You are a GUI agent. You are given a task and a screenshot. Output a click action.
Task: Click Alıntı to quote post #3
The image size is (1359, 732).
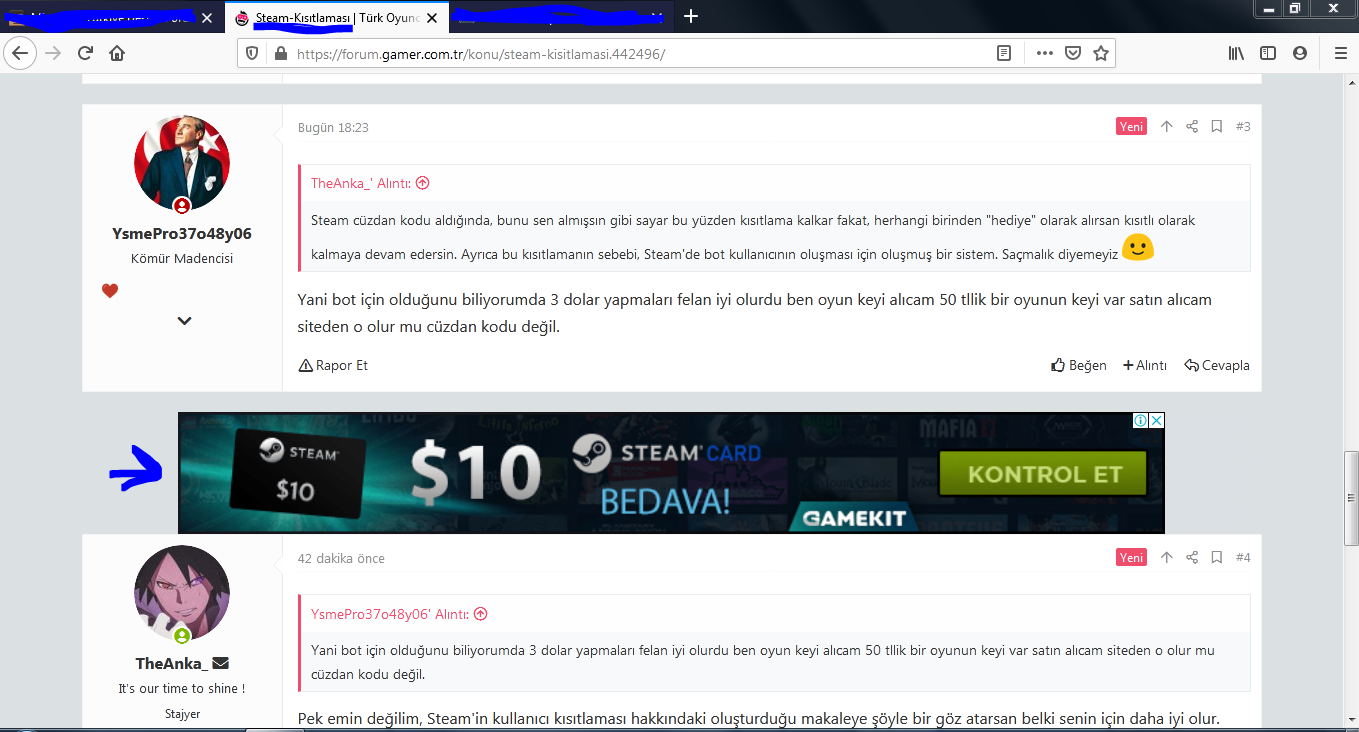click(x=1145, y=365)
